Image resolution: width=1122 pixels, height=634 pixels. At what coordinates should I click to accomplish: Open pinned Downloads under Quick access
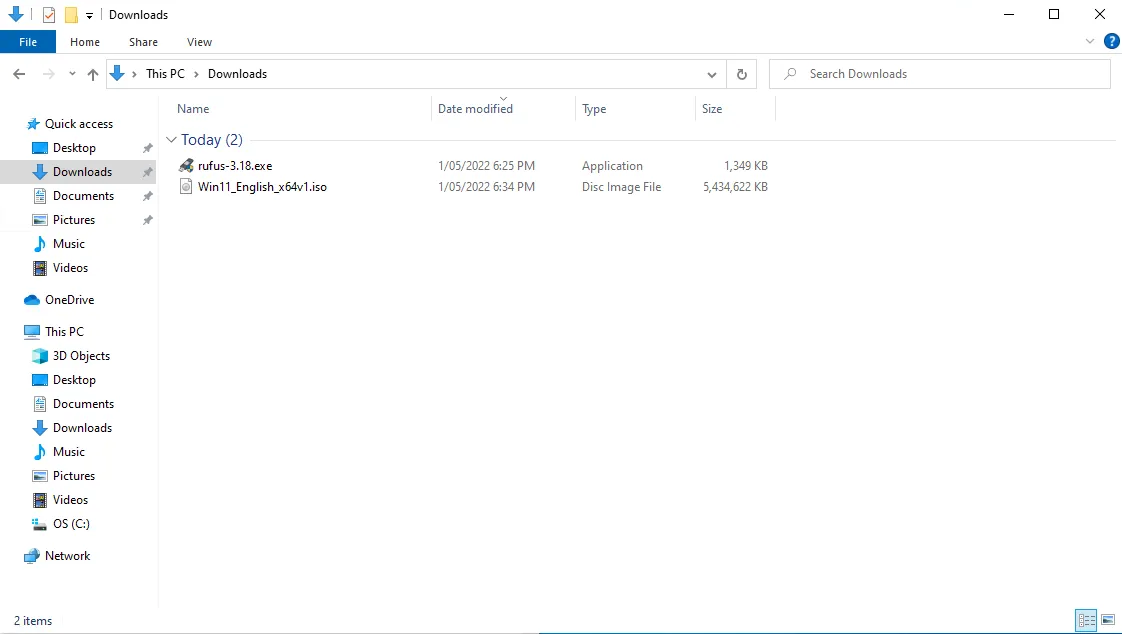tap(82, 172)
